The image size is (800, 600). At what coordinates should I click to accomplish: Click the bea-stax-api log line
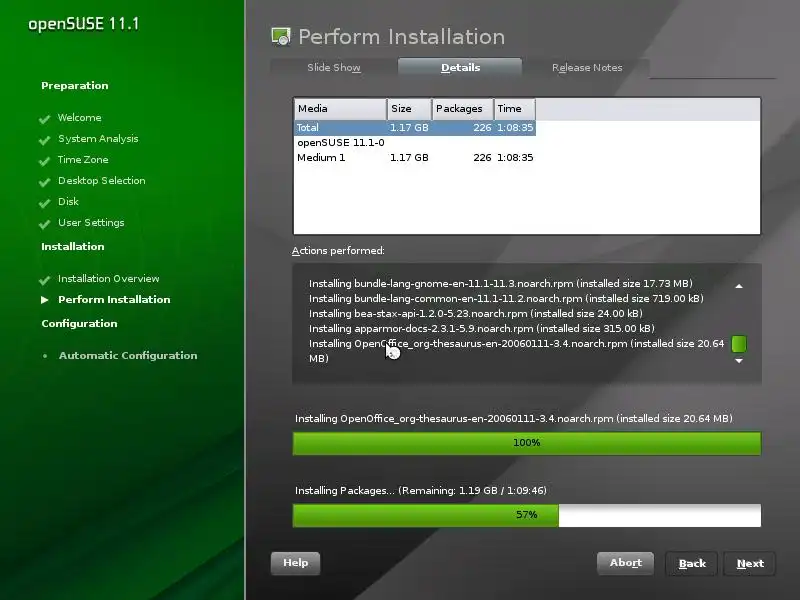point(476,314)
